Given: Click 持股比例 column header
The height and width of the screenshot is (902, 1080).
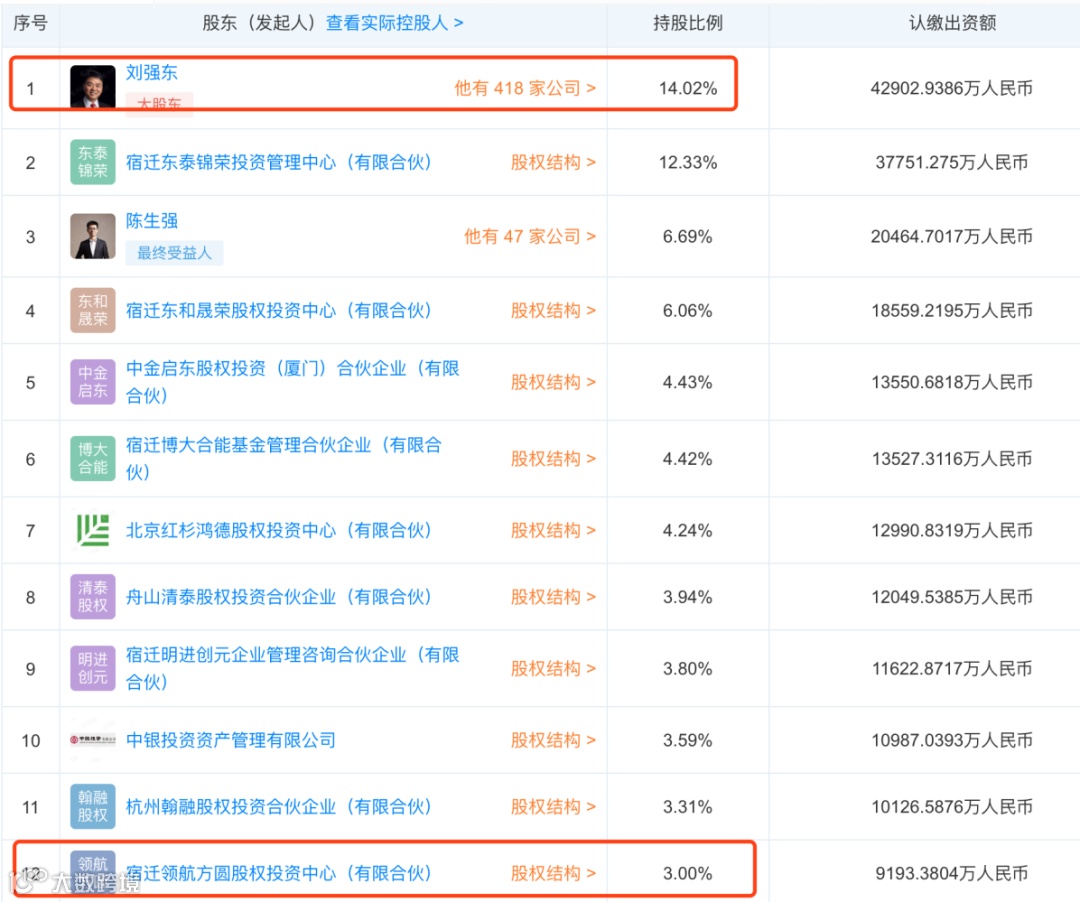Looking at the screenshot, I should (688, 23).
